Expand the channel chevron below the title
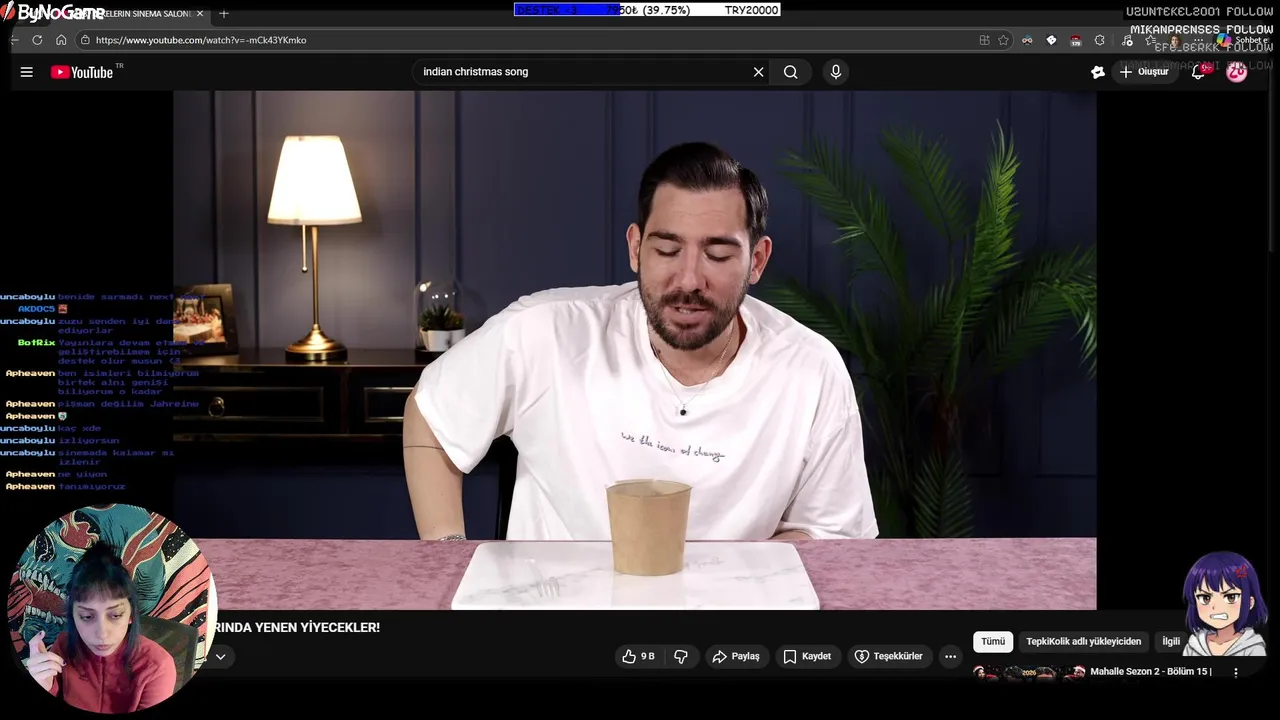Viewport: 1280px width, 720px height. [x=221, y=657]
